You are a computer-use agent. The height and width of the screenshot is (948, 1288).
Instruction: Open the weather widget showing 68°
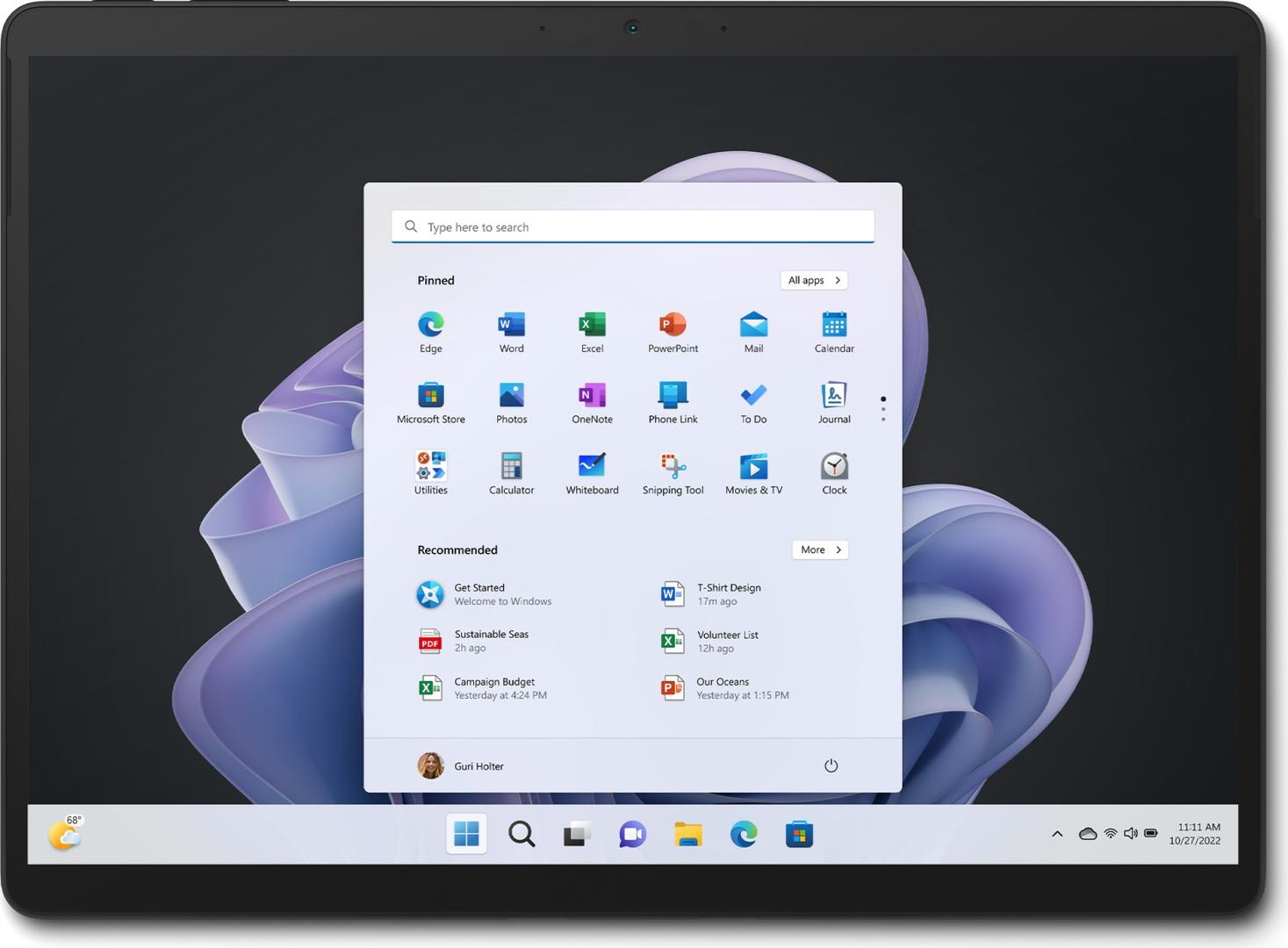point(66,833)
